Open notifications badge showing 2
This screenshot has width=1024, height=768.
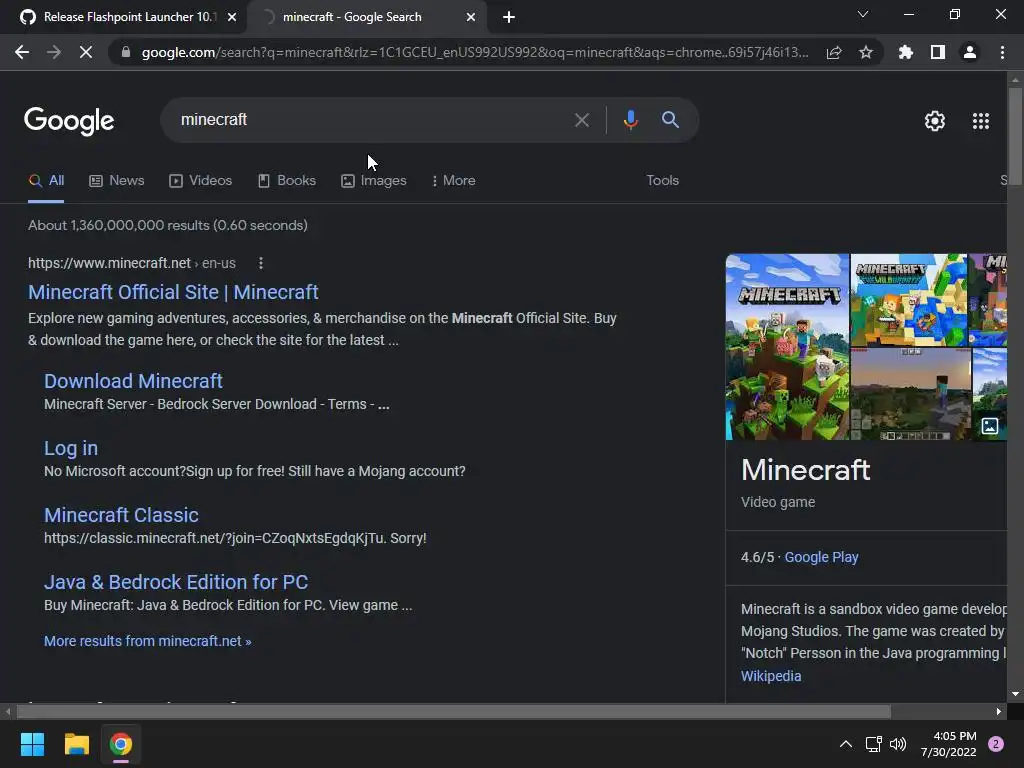996,744
